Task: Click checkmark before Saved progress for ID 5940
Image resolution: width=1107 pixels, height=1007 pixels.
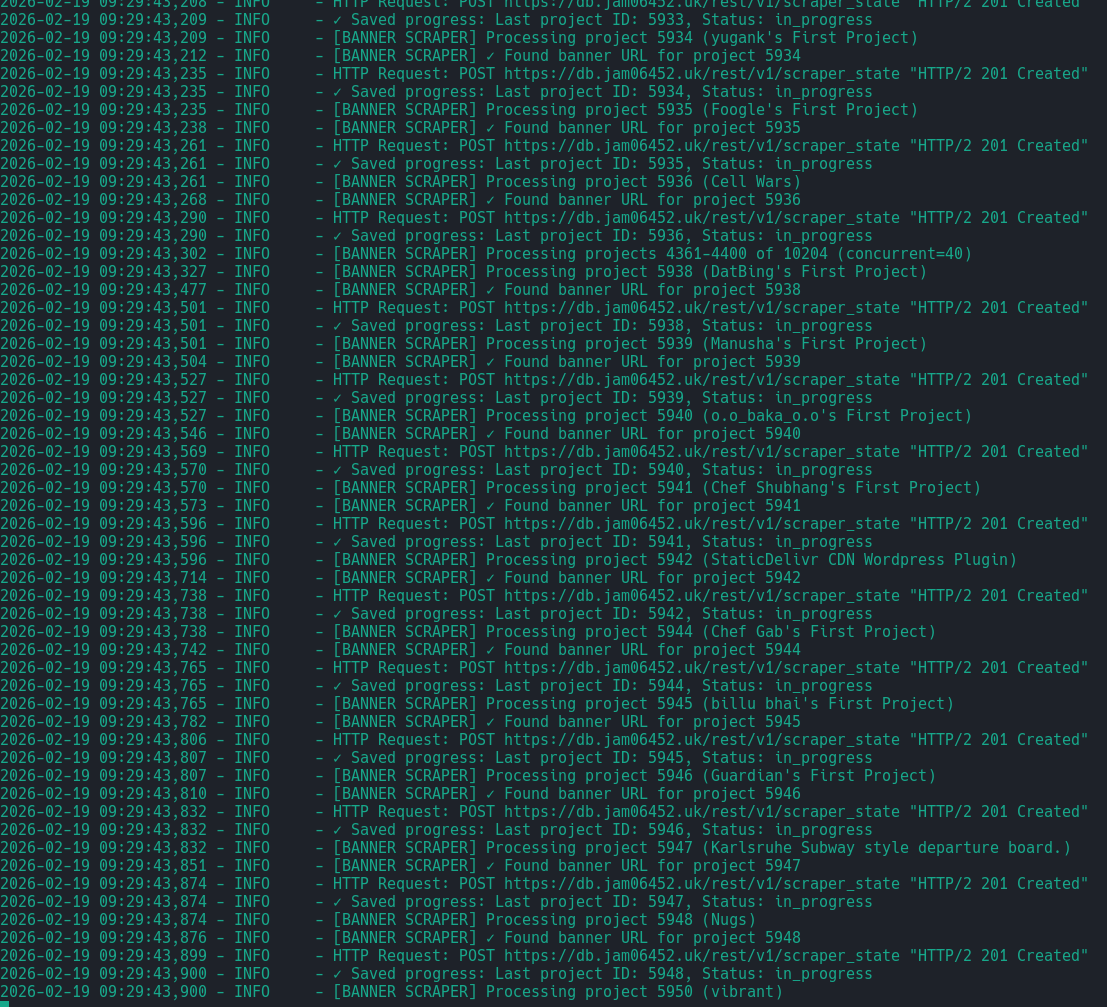Action: 337,470
